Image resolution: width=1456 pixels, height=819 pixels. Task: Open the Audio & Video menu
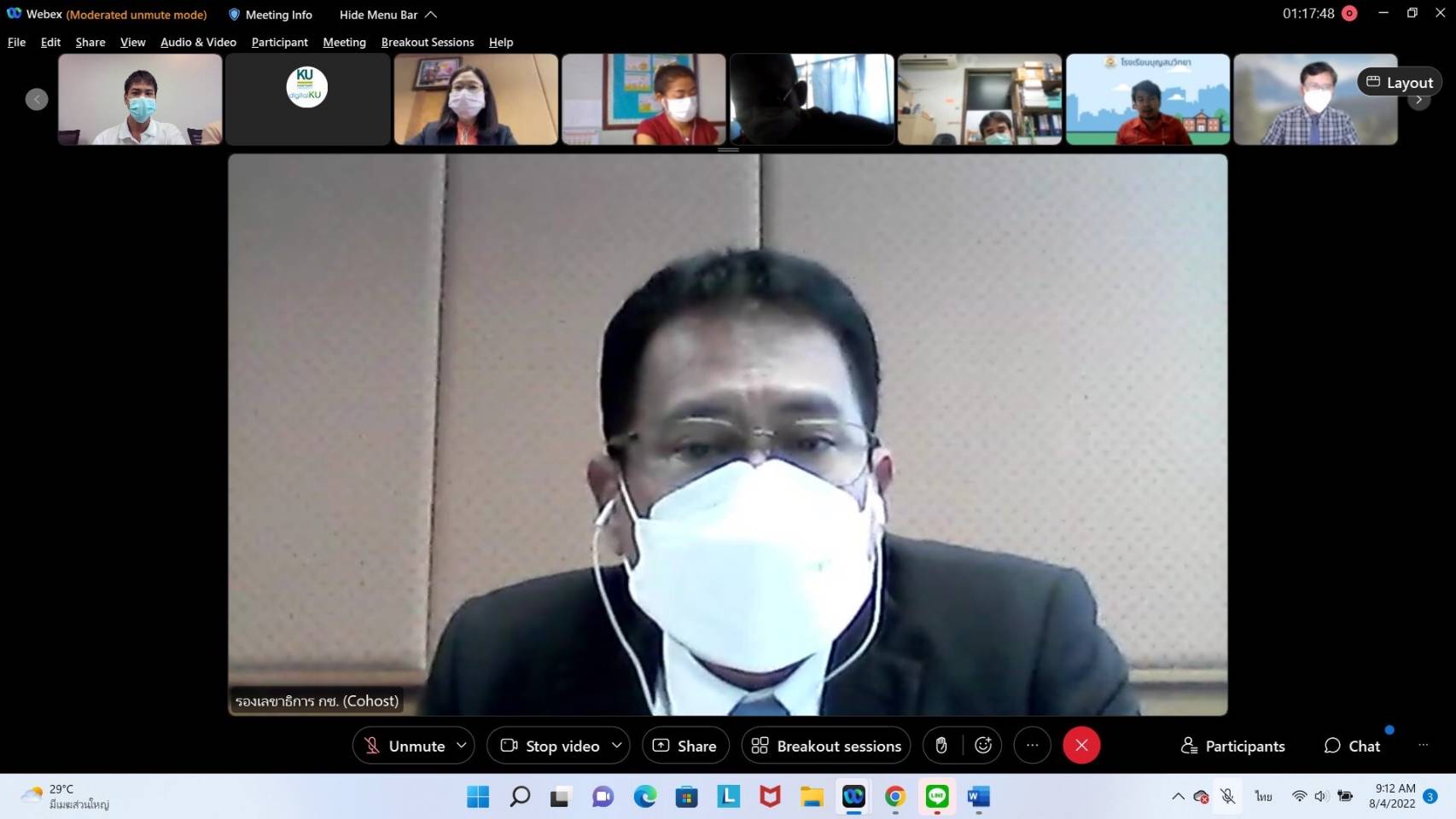(x=198, y=42)
